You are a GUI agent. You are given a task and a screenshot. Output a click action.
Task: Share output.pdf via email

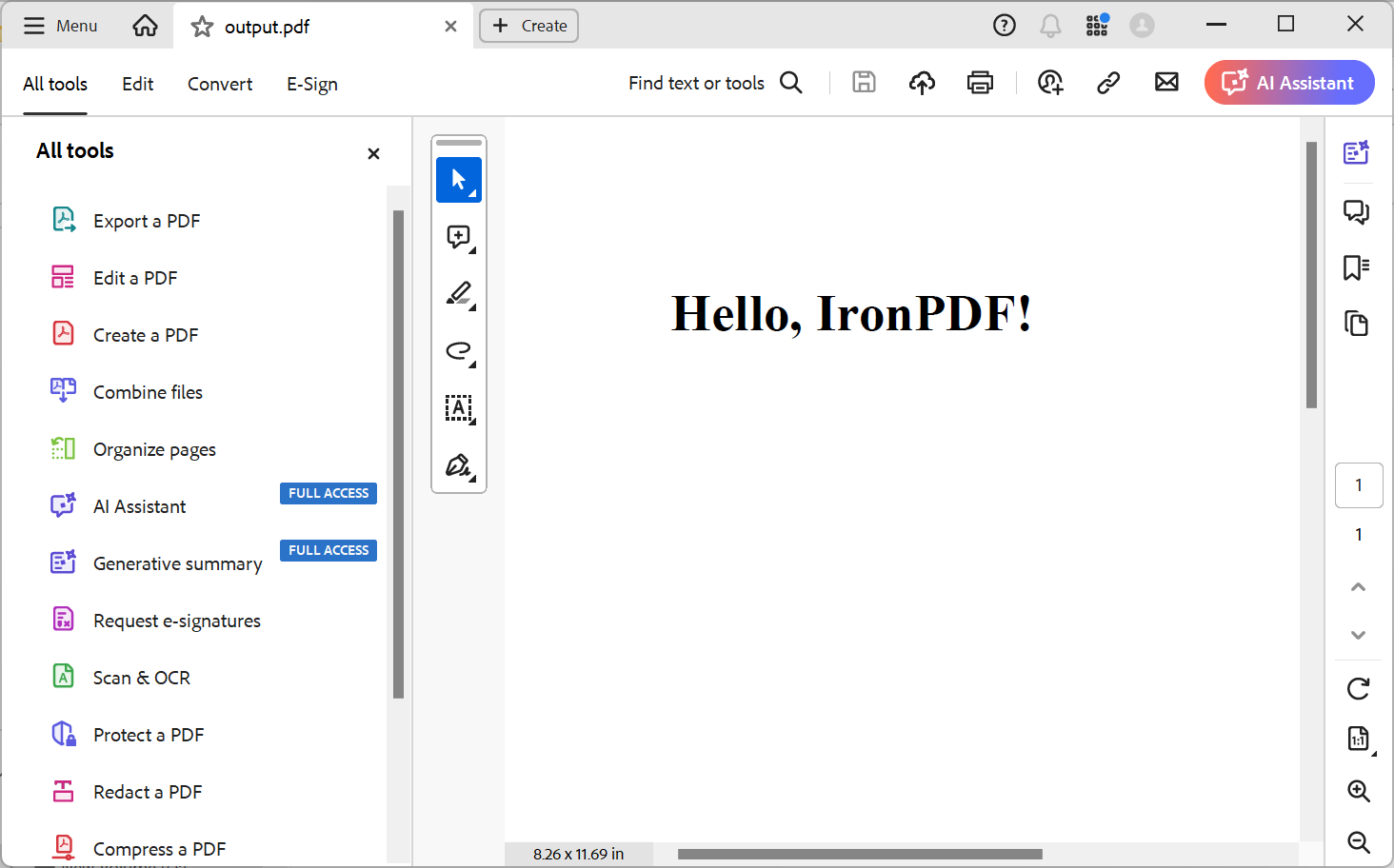[x=1166, y=82]
